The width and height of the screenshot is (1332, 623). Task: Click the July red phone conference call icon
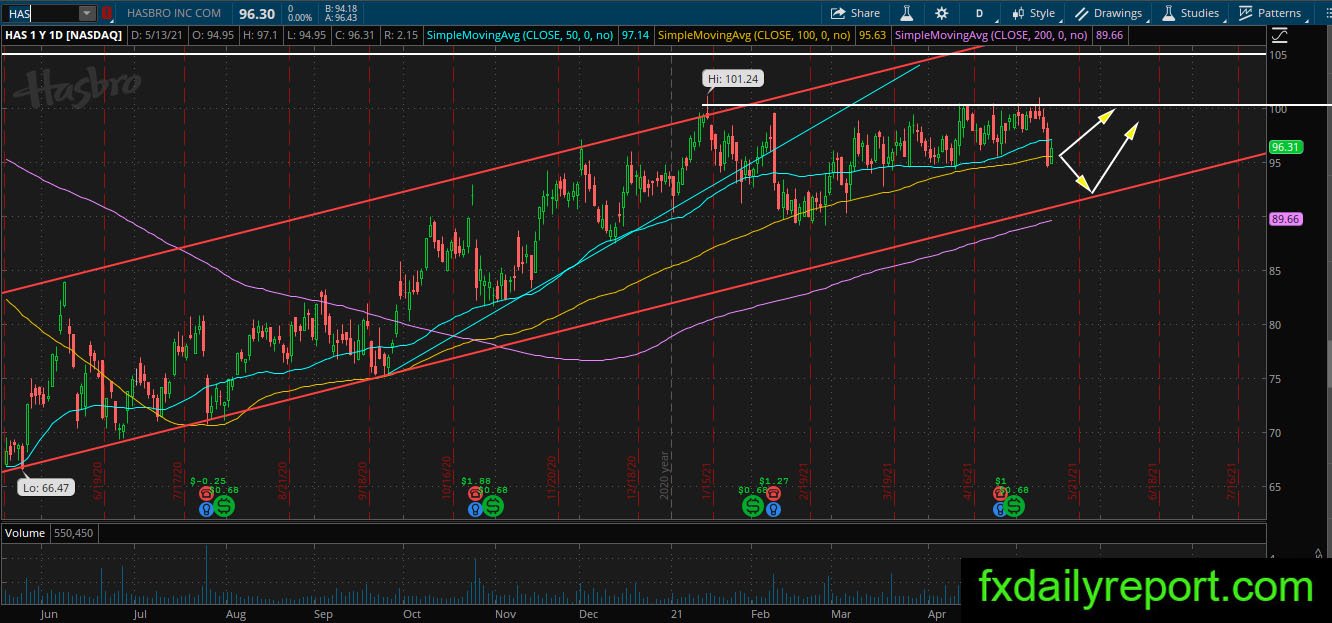coord(206,493)
